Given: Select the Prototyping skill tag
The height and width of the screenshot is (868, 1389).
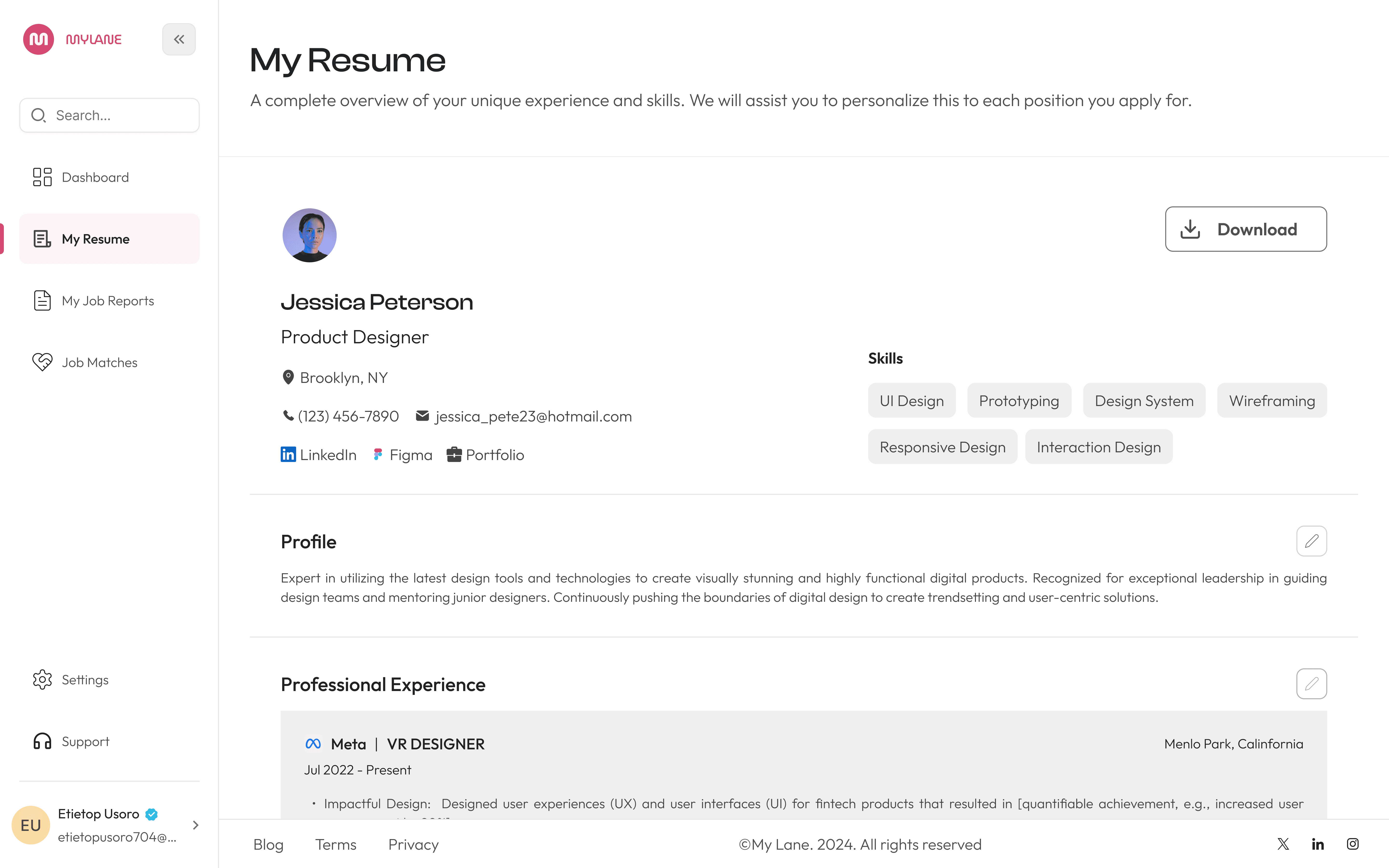Looking at the screenshot, I should coord(1019,401).
